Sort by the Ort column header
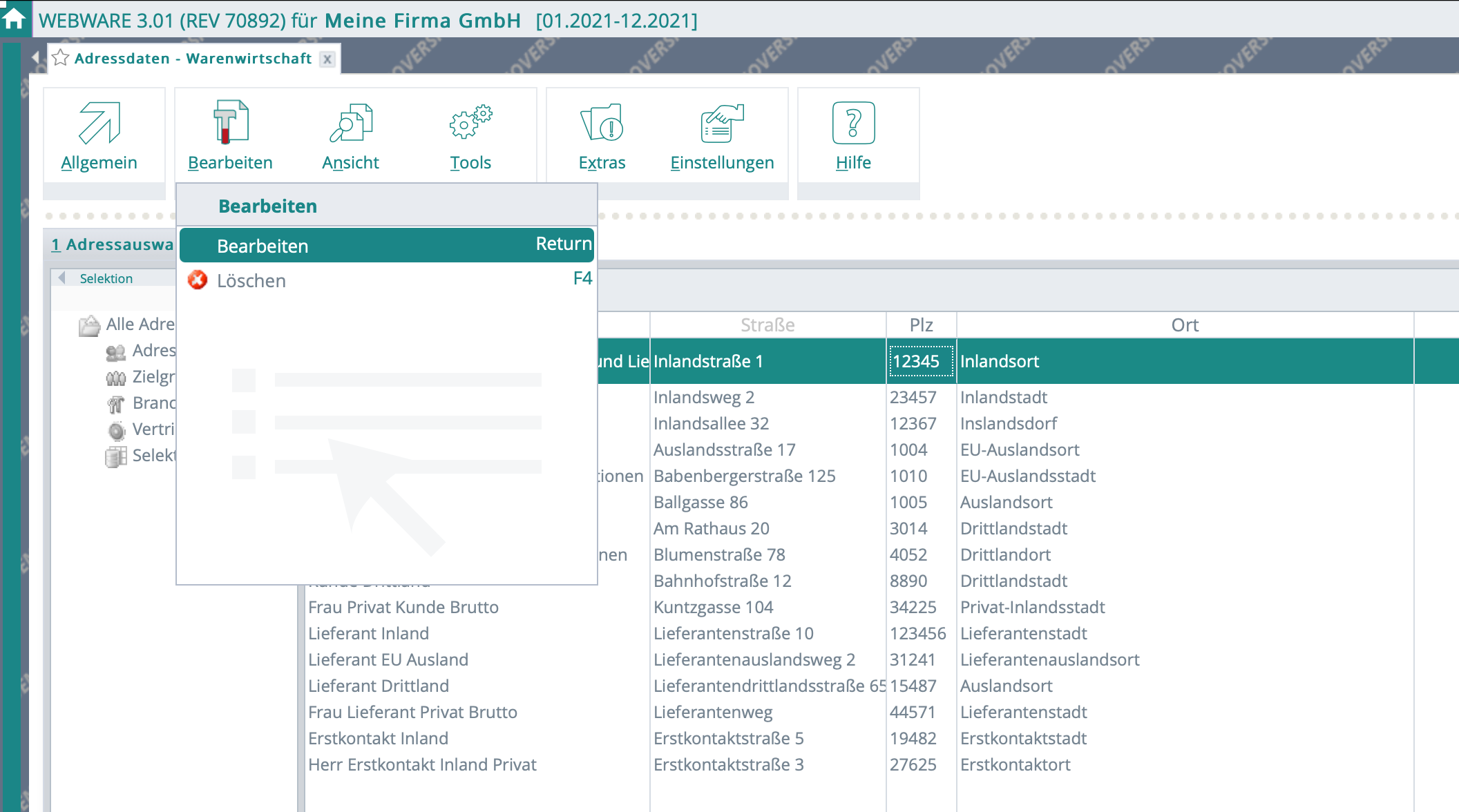 point(1184,325)
